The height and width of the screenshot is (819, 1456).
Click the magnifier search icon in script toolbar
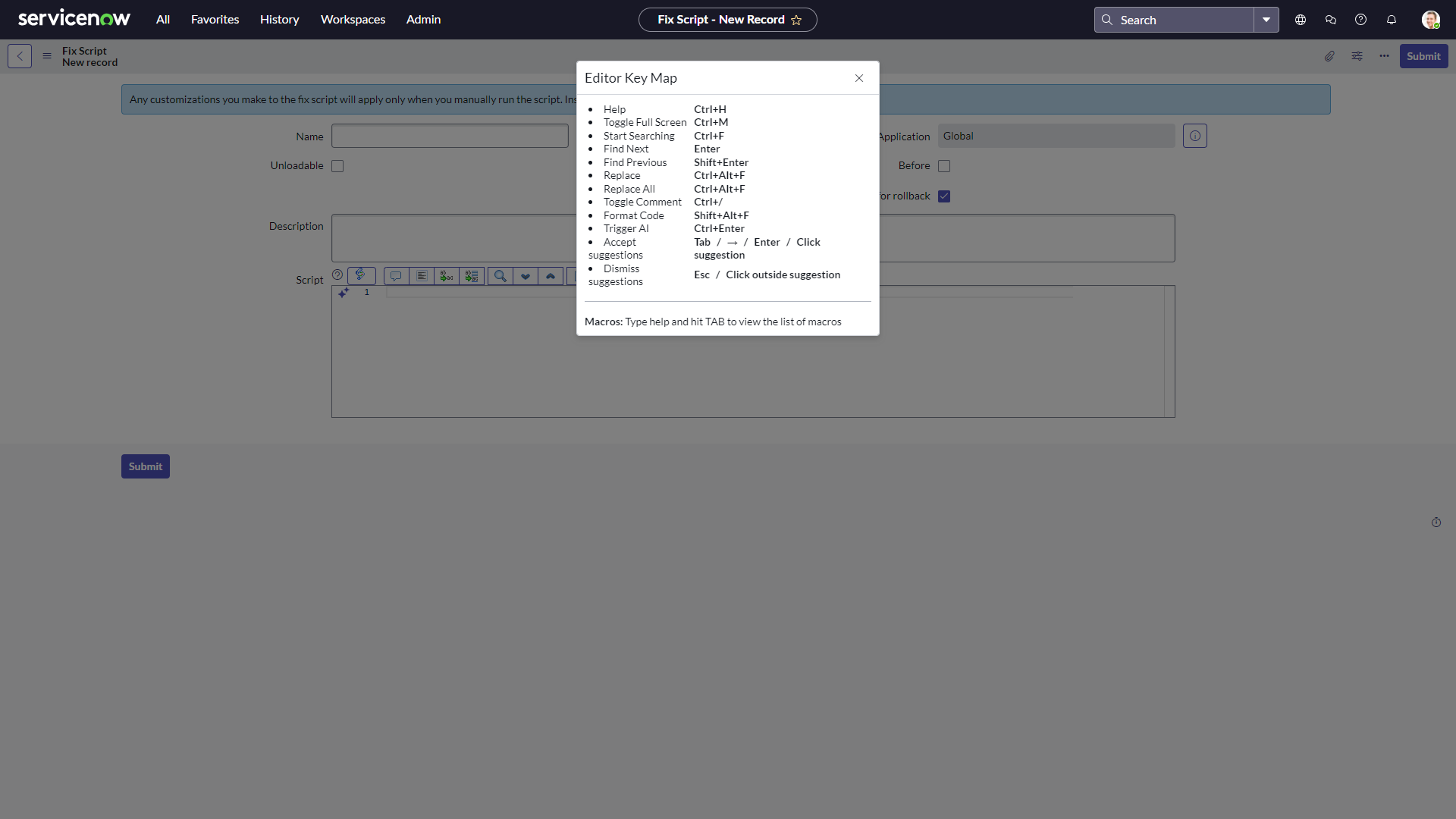pos(500,276)
